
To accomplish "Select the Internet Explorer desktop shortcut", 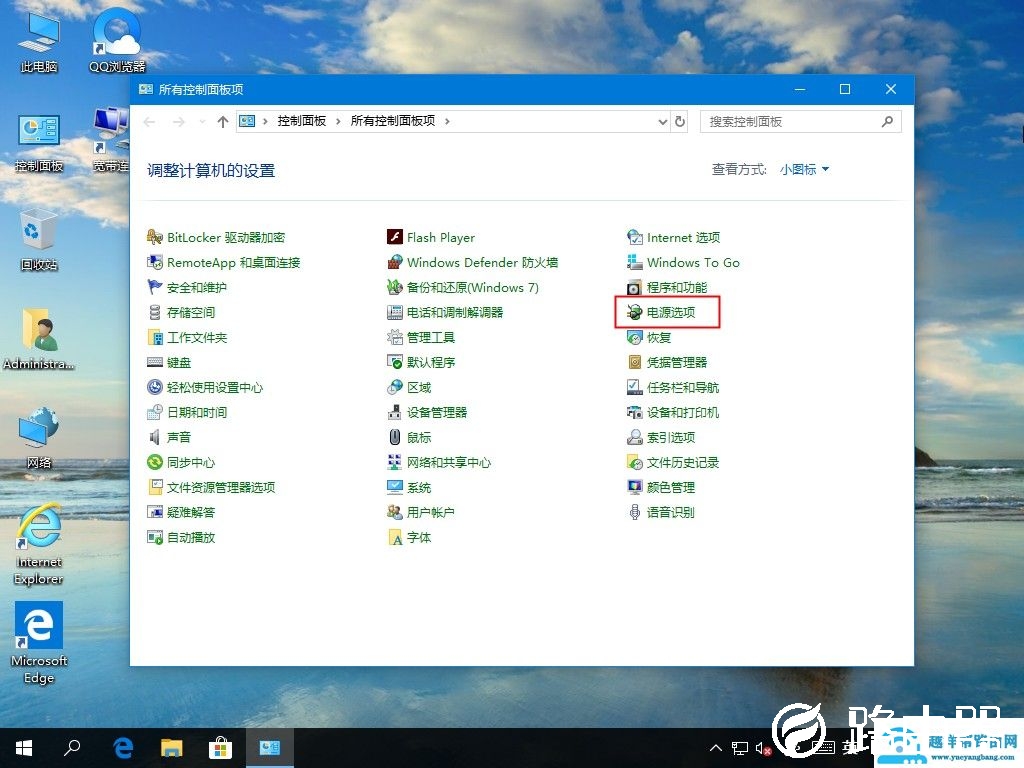I will point(39,545).
